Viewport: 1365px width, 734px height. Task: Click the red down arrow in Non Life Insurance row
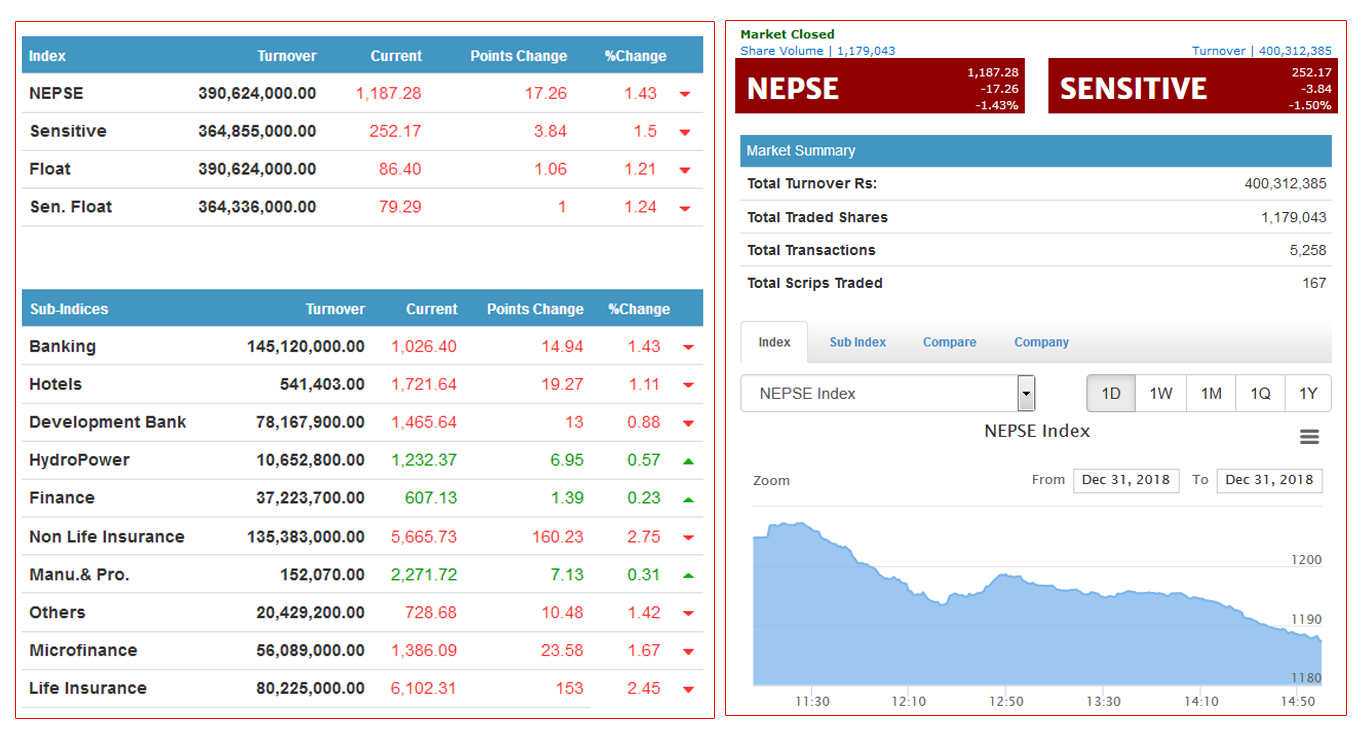point(688,538)
